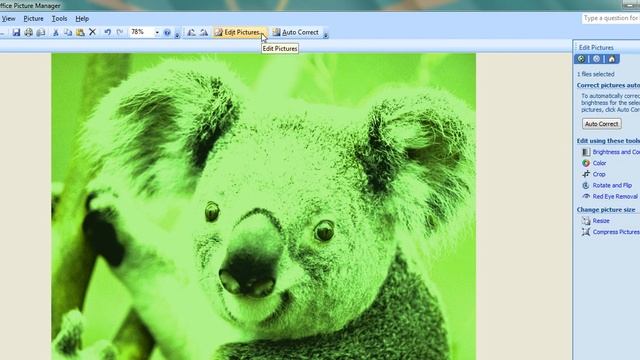Click the Crop tool icon
The image size is (640, 360).
pyautogui.click(x=586, y=174)
